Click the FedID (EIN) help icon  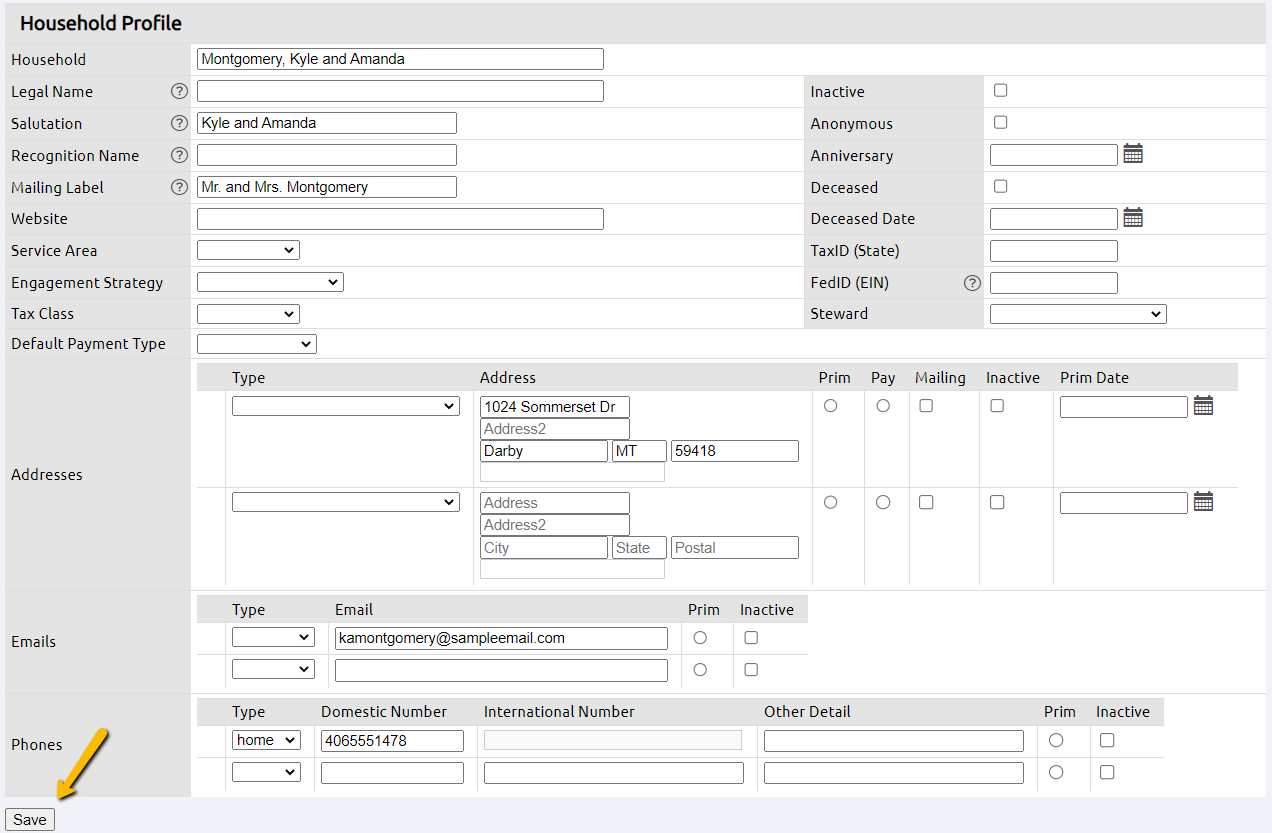[972, 283]
